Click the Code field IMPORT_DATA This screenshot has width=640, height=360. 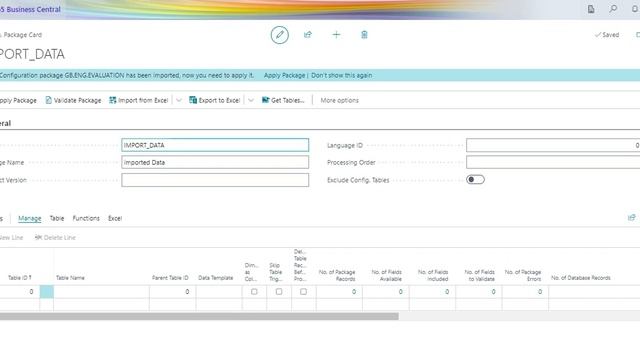(x=215, y=145)
